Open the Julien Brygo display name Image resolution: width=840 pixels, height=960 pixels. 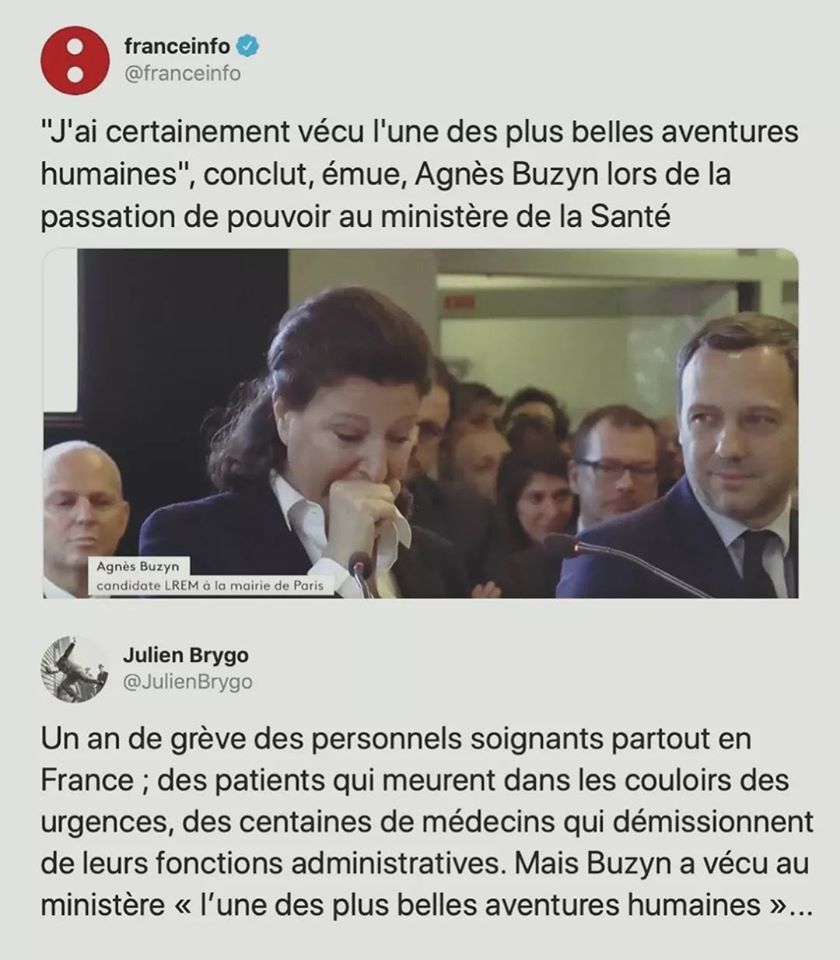coord(186,655)
